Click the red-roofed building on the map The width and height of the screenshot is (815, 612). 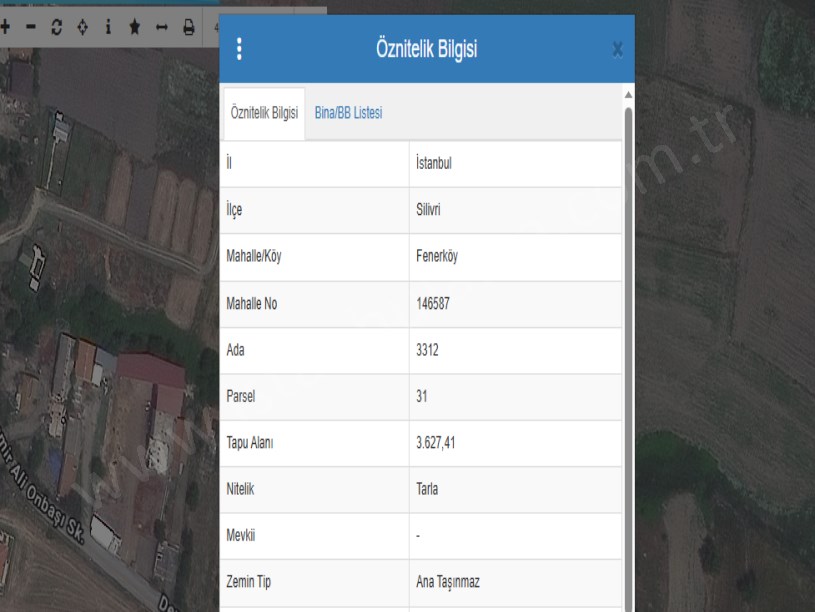[x=150, y=371]
